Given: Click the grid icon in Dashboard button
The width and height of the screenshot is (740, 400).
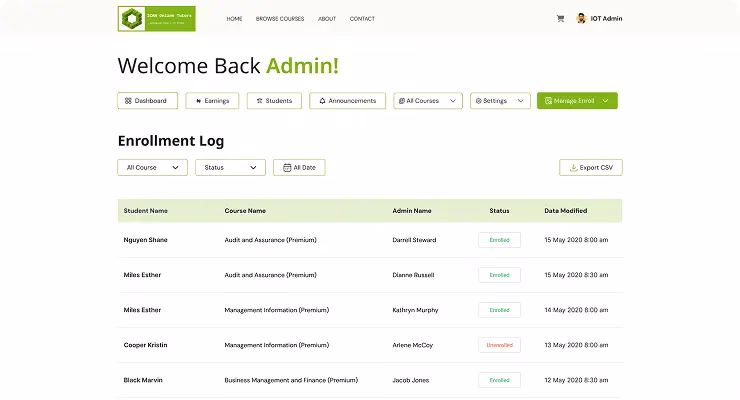Looking at the screenshot, I should [128, 101].
